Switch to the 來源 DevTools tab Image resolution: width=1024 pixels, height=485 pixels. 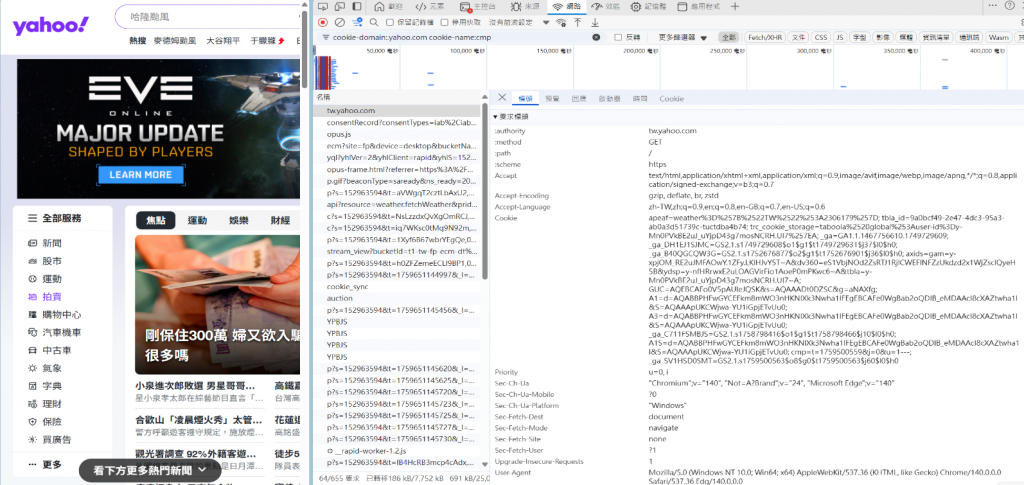click(526, 7)
